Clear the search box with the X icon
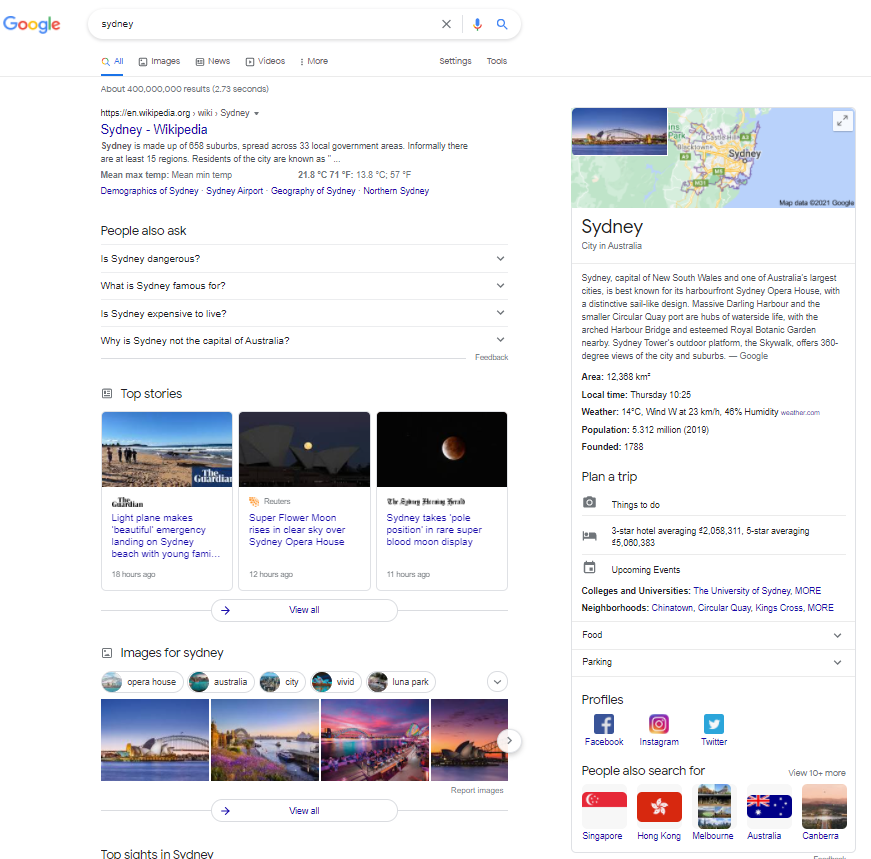871x859 pixels. tap(446, 24)
